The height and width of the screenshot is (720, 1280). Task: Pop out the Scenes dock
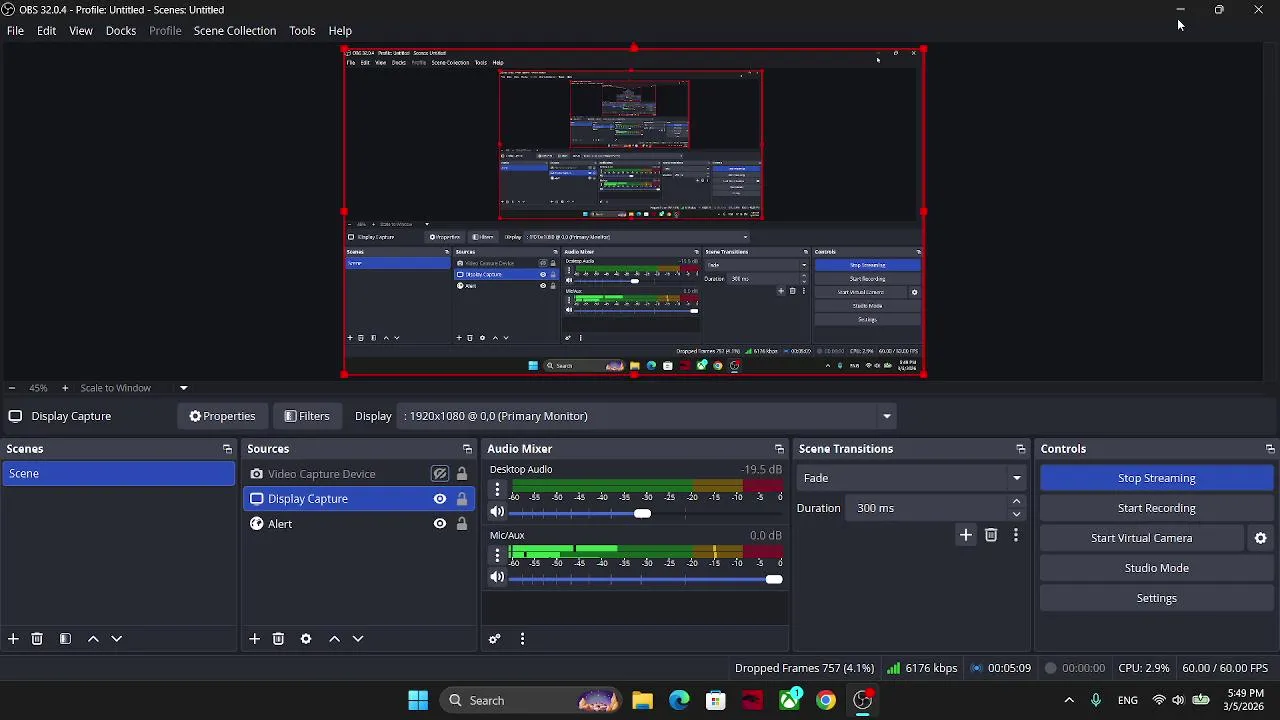tap(227, 449)
